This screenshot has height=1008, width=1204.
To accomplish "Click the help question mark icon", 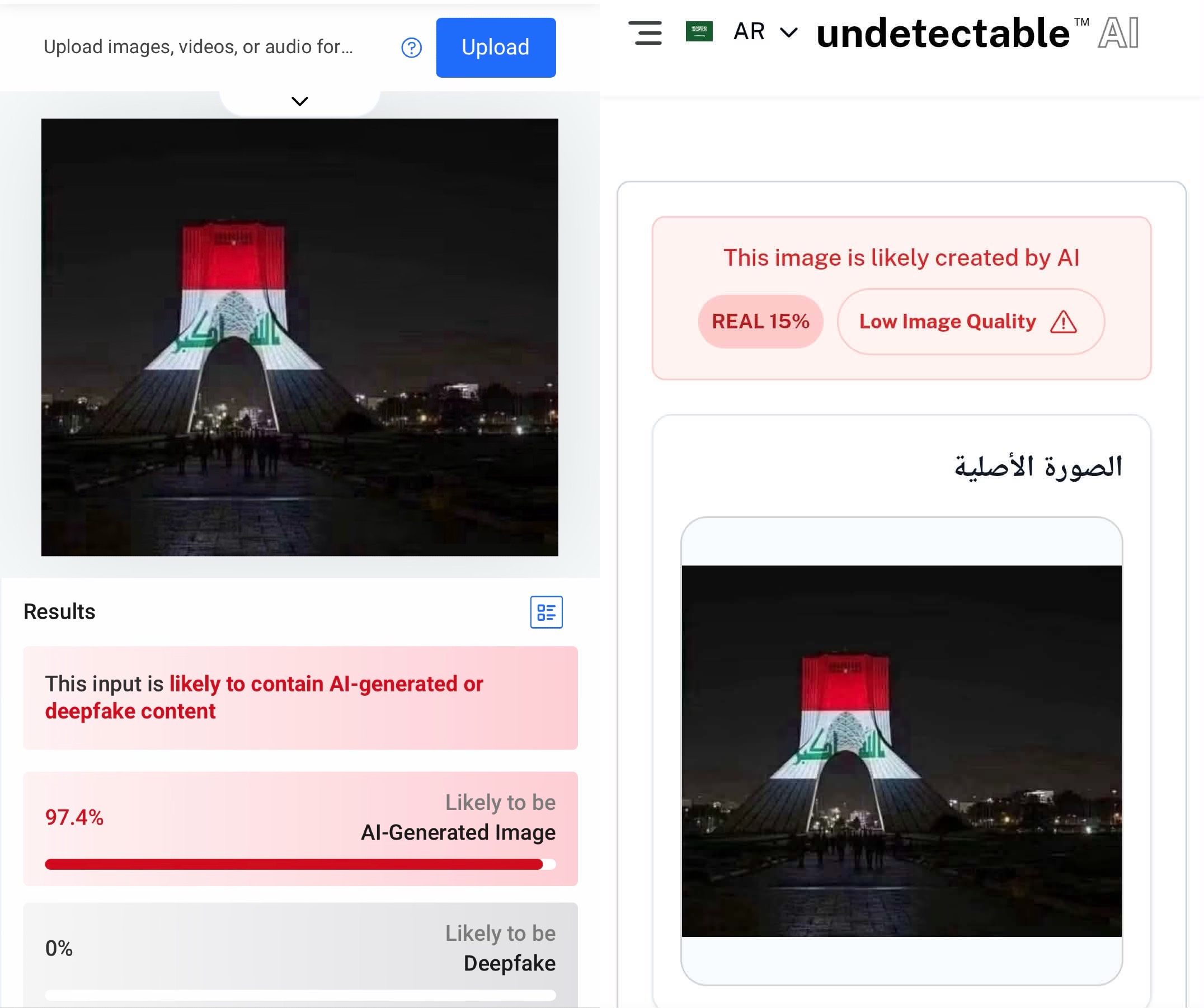I will click(x=412, y=48).
